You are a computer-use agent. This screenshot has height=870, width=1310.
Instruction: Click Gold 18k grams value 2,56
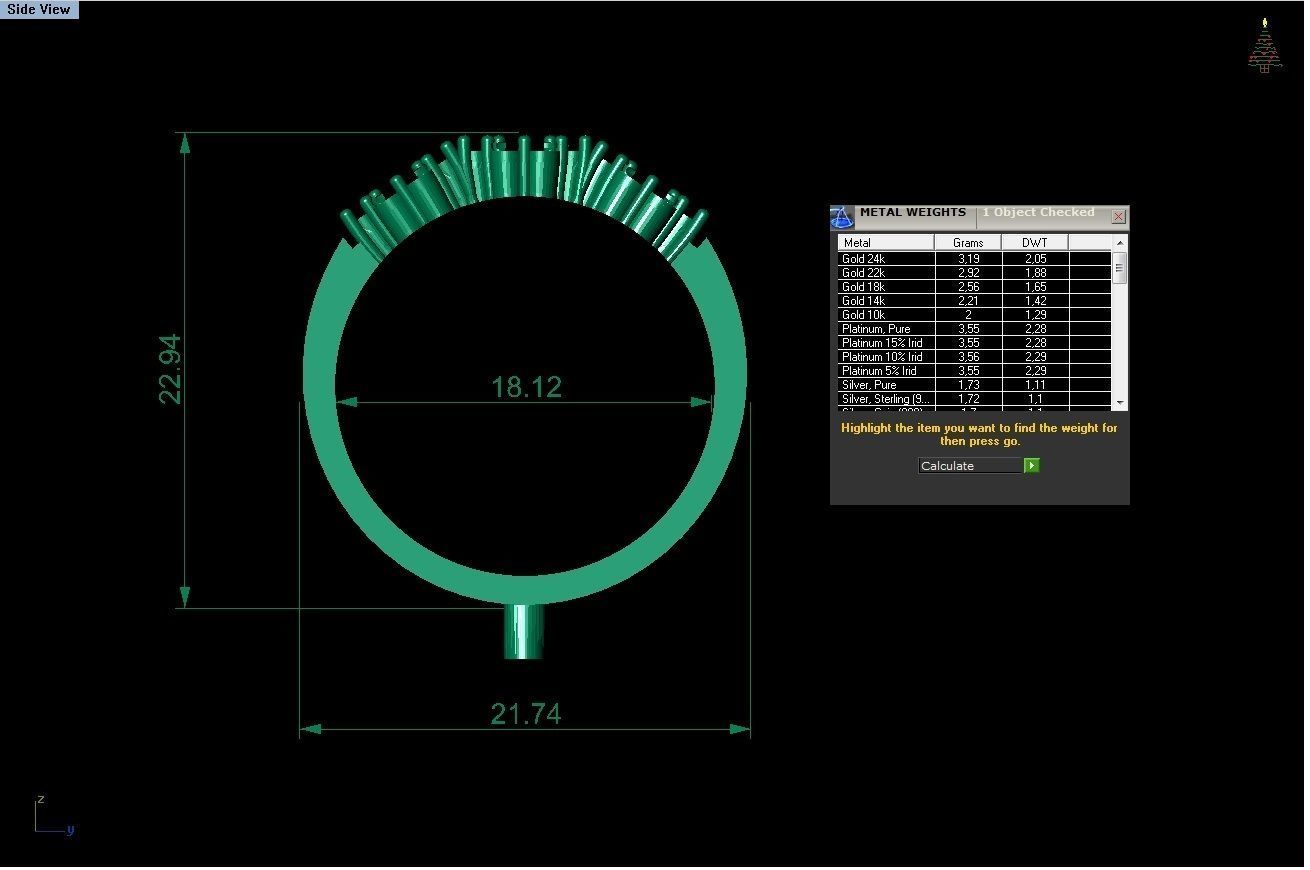(x=968, y=287)
